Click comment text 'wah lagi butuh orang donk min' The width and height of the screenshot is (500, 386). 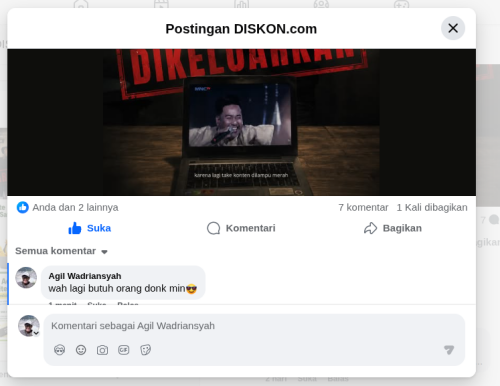coord(116,288)
